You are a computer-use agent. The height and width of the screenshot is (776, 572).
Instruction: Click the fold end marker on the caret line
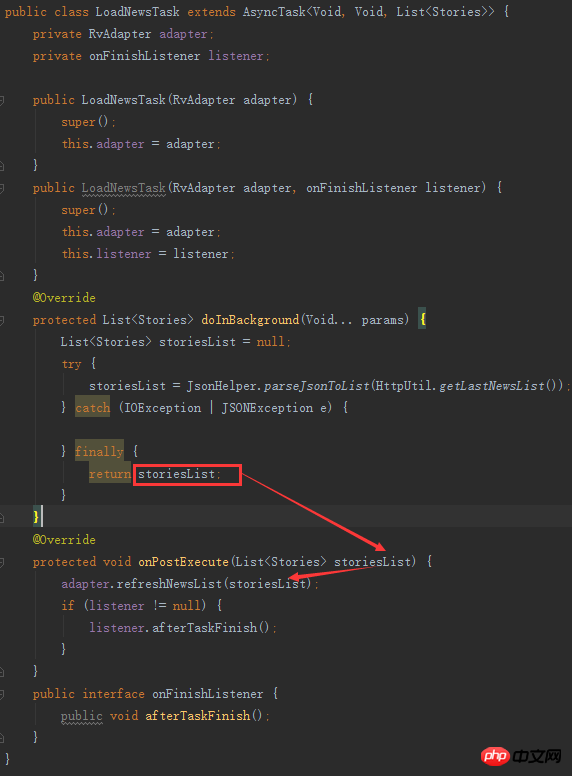pyautogui.click(x=2, y=518)
